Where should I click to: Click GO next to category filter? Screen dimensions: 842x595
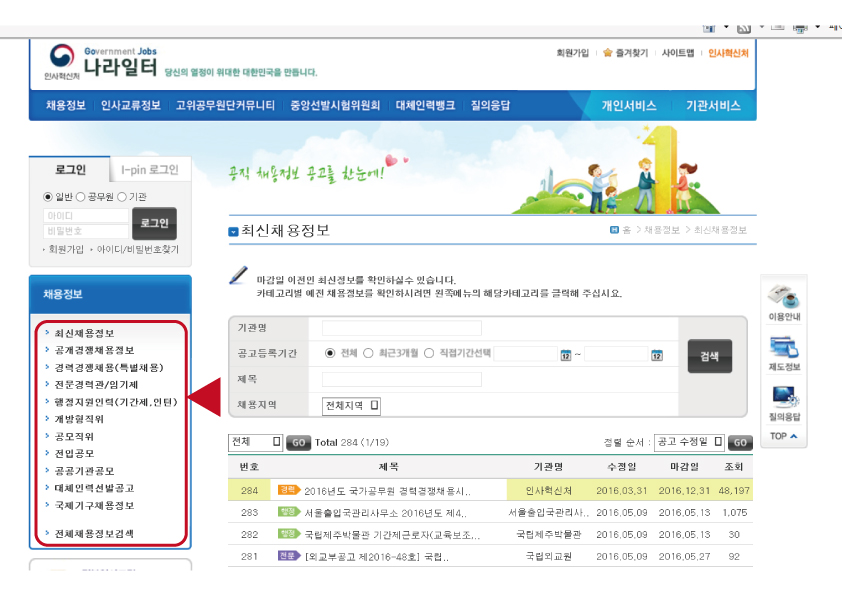coord(299,442)
